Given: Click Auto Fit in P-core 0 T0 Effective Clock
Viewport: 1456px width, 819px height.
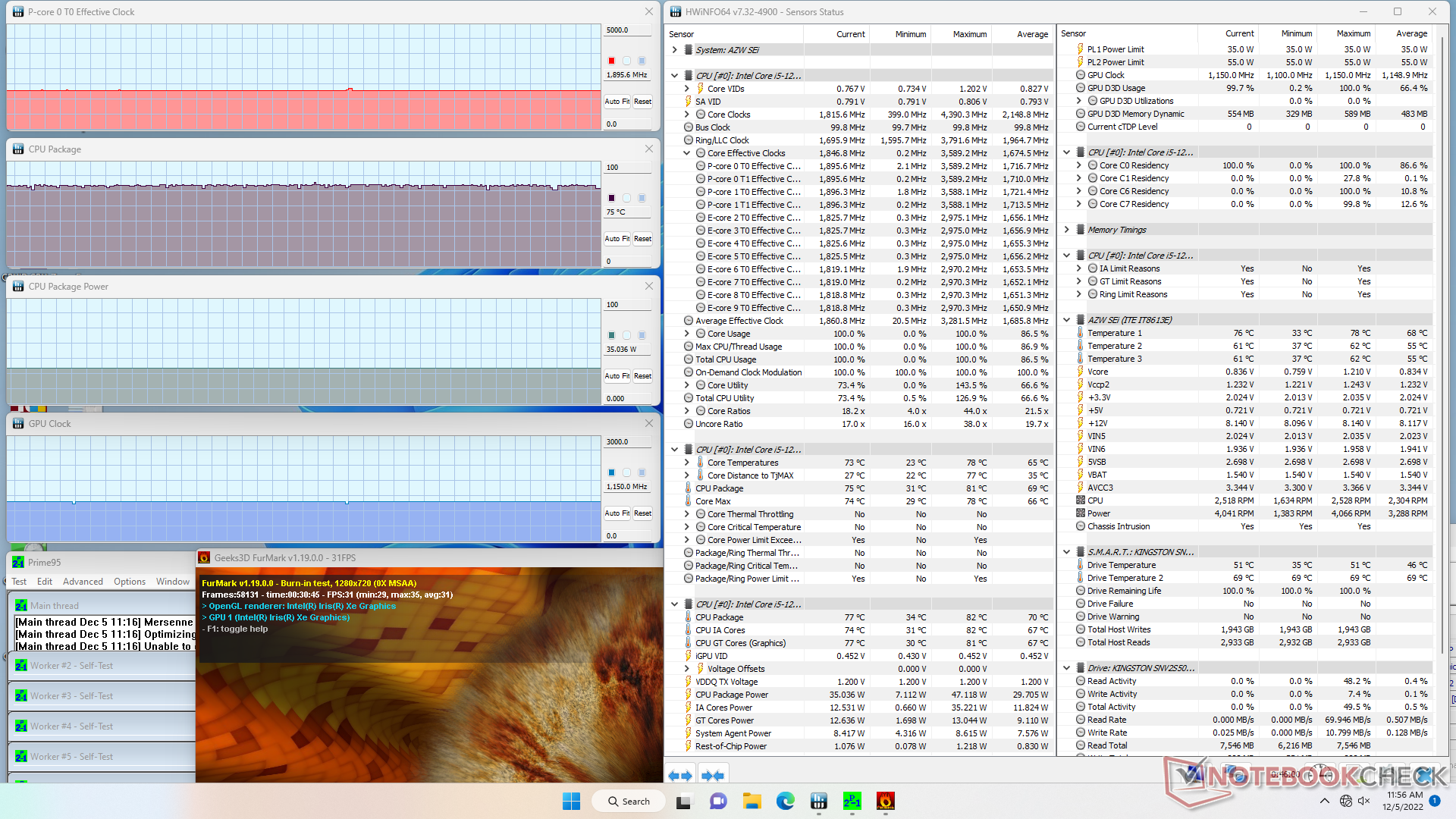Looking at the screenshot, I should pyautogui.click(x=617, y=102).
